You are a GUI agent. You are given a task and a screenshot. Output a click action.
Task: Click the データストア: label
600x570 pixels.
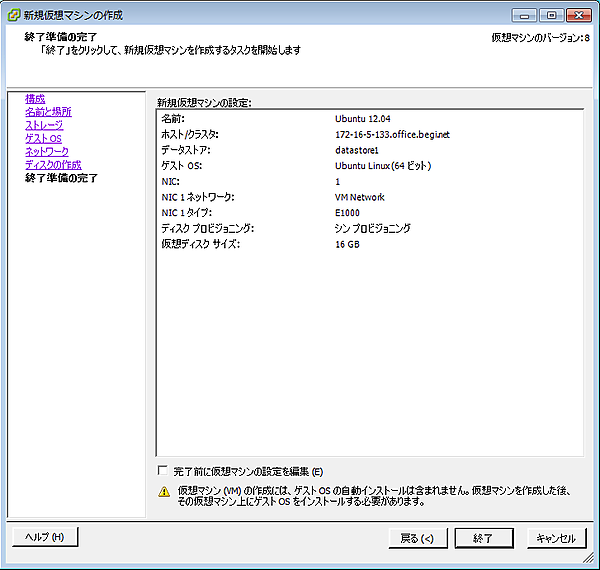tap(186, 150)
